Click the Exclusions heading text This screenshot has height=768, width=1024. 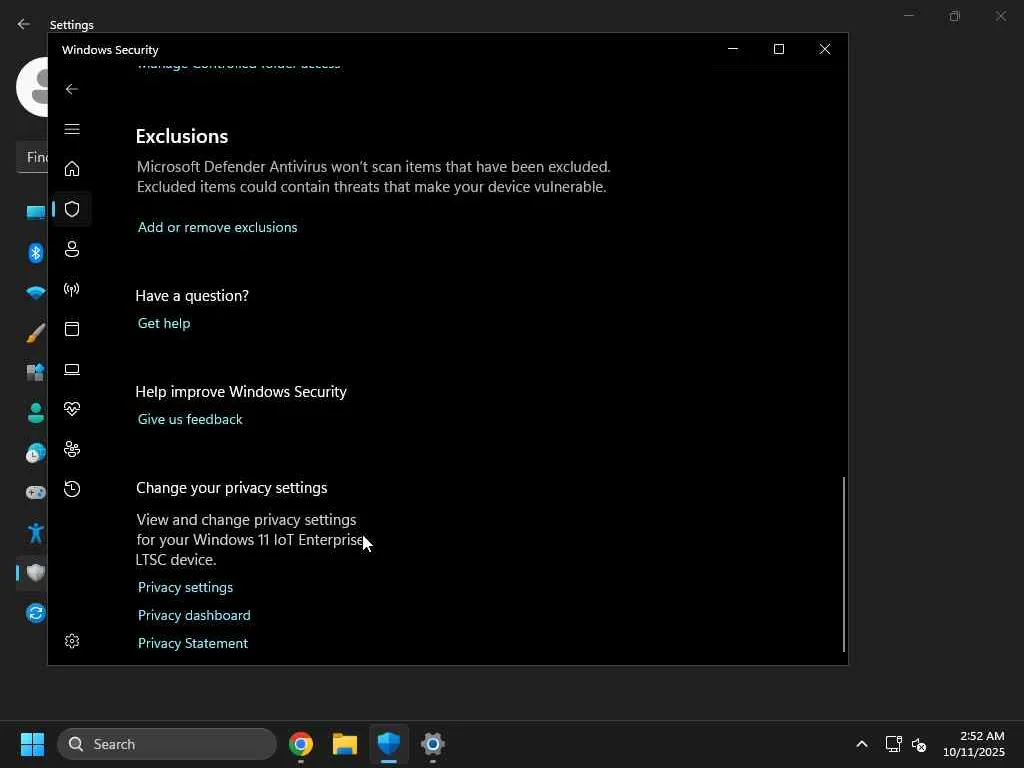[x=182, y=136]
